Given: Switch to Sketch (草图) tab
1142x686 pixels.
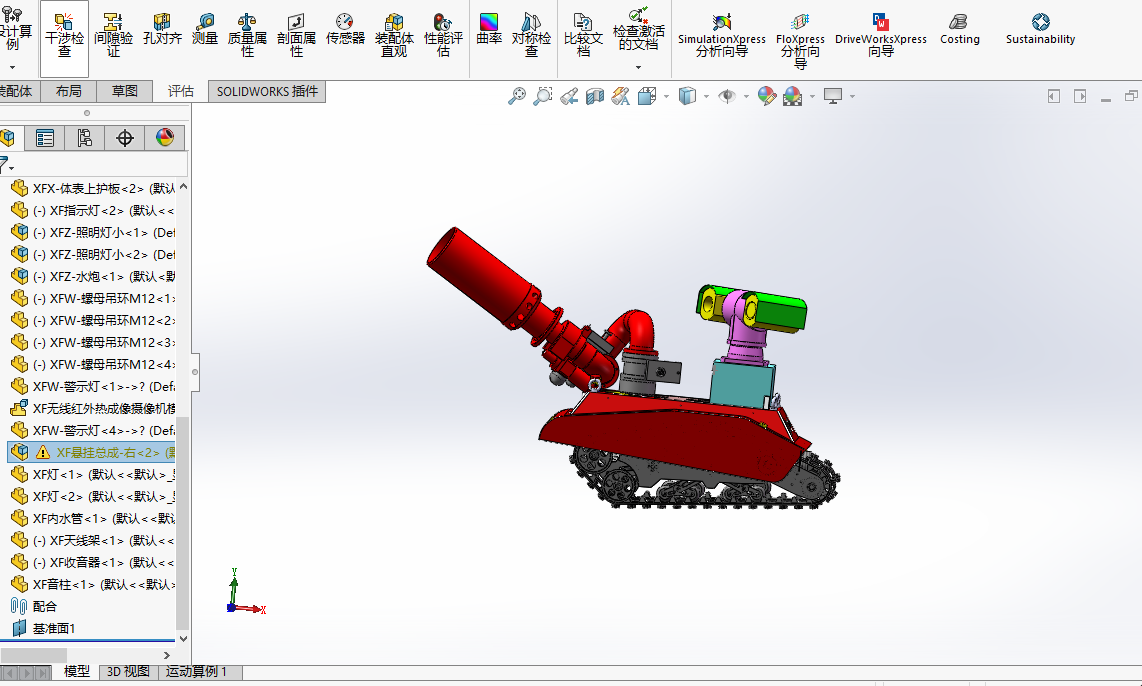Looking at the screenshot, I should (125, 91).
